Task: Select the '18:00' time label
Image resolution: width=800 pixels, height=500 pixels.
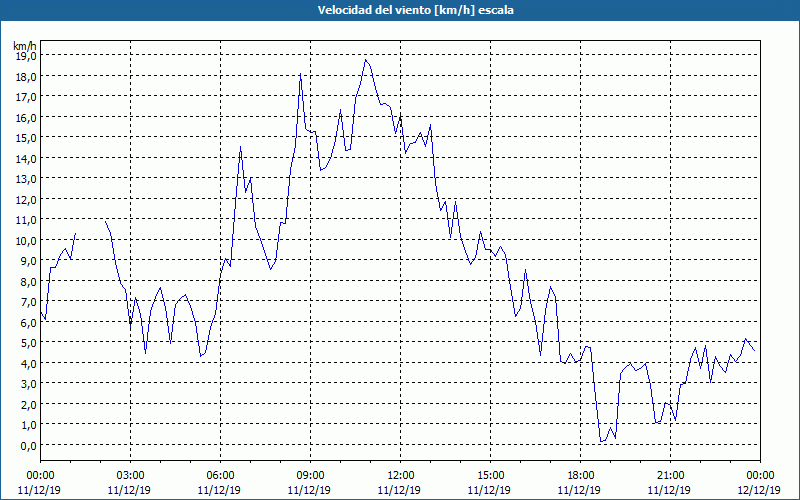Action: [581, 476]
